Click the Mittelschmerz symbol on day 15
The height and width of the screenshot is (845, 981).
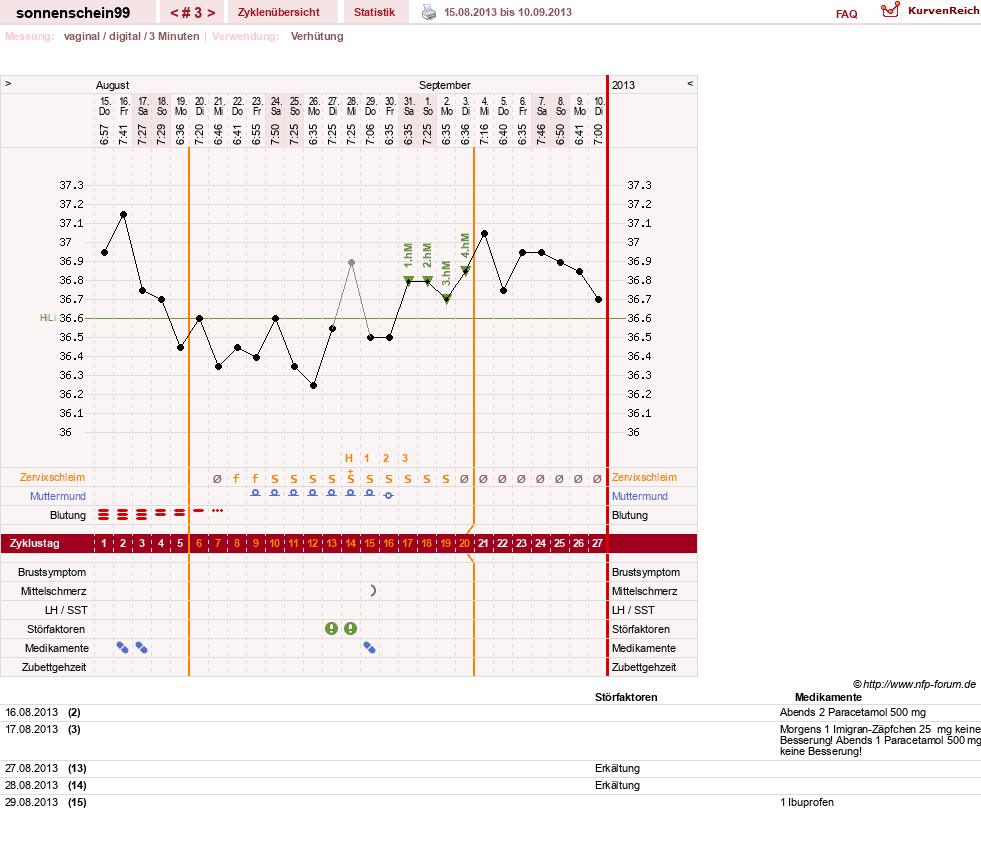pyautogui.click(x=373, y=590)
